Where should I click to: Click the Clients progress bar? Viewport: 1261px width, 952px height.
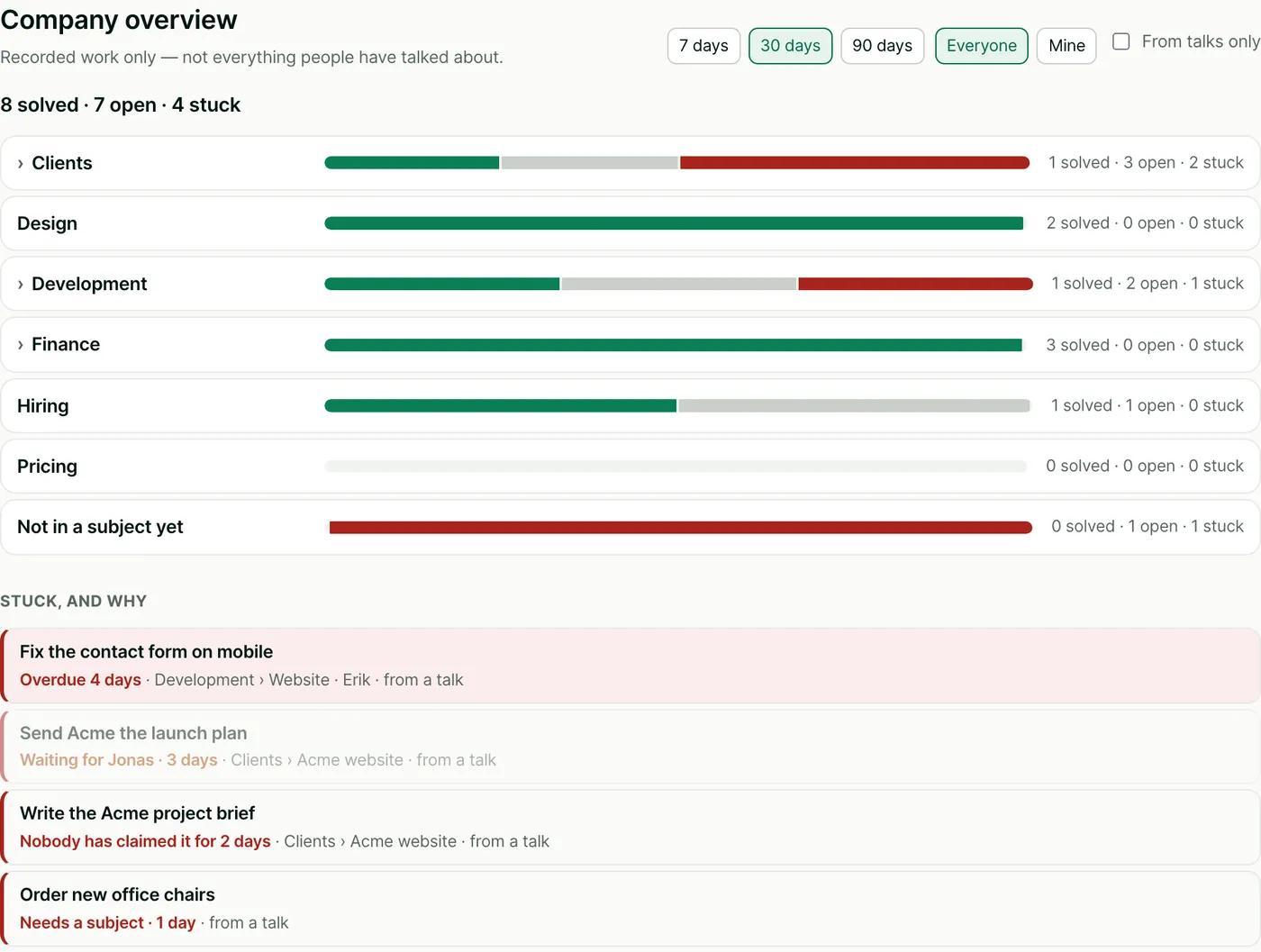(677, 163)
